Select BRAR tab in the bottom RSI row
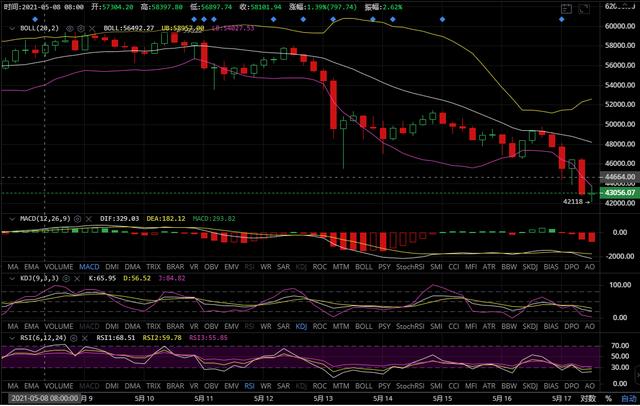 175,386
